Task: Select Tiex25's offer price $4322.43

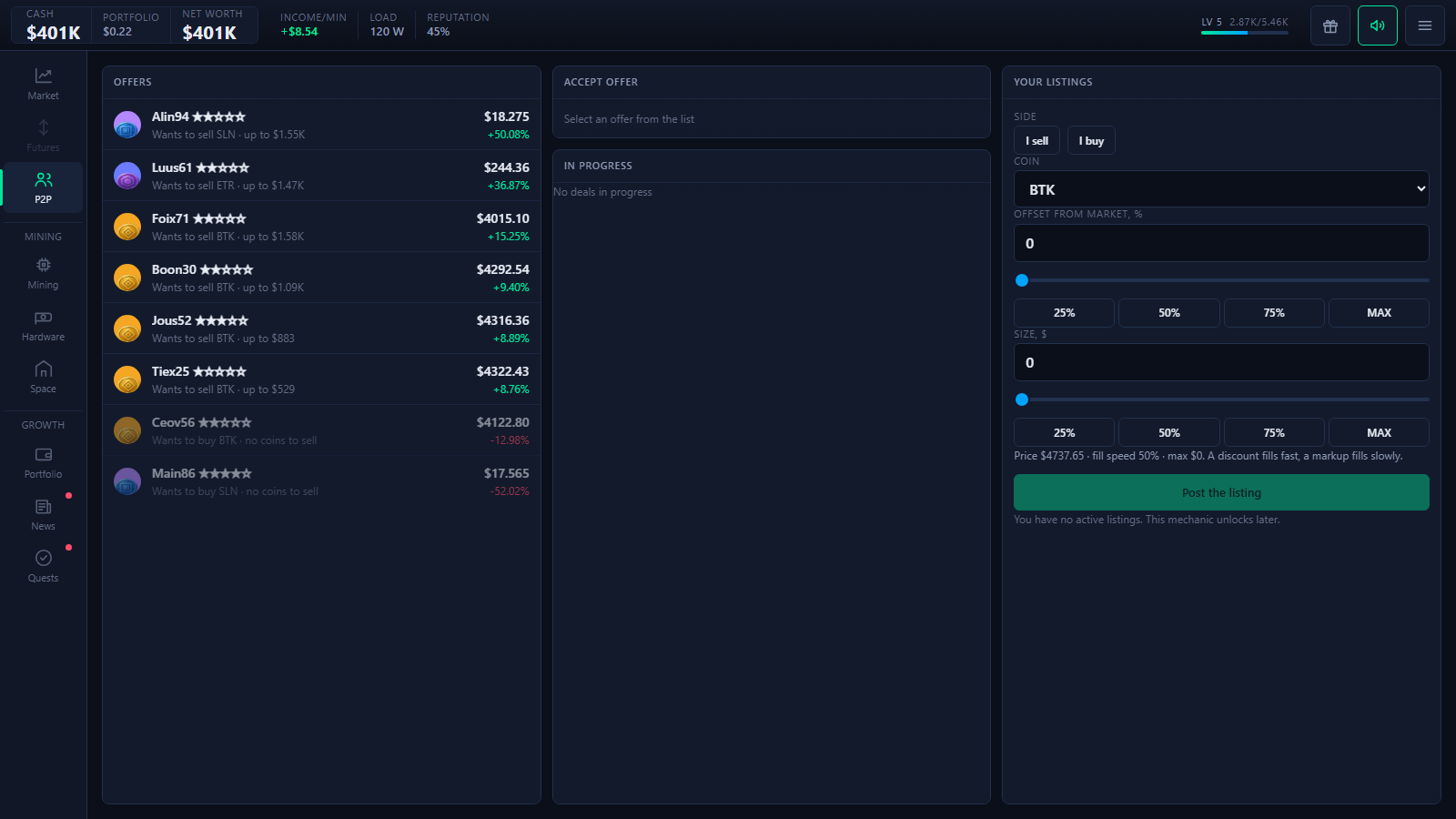Action: [x=502, y=371]
